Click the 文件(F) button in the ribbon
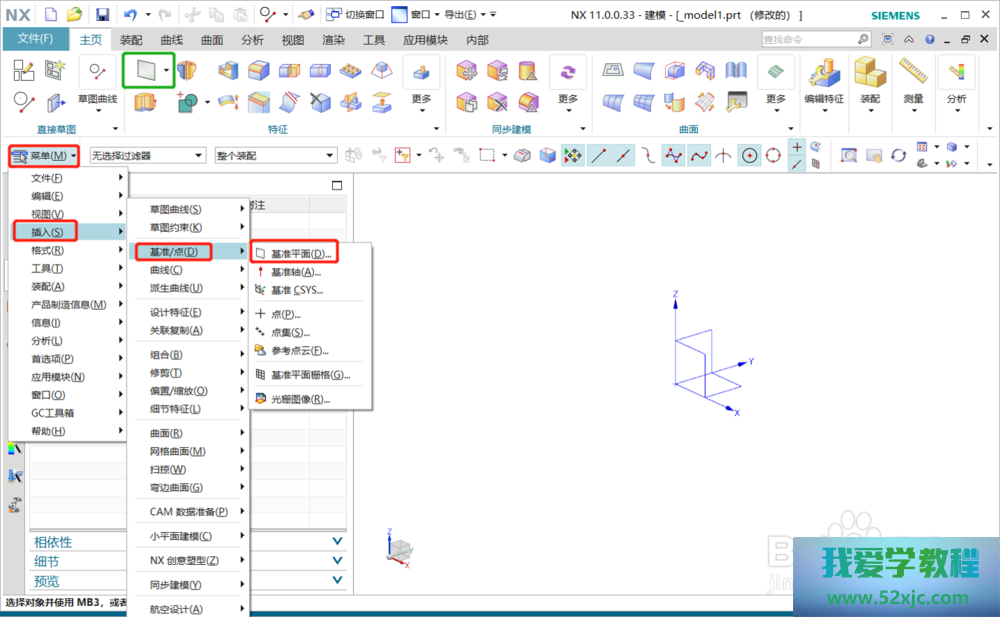This screenshot has width=1000, height=617. click(35, 39)
